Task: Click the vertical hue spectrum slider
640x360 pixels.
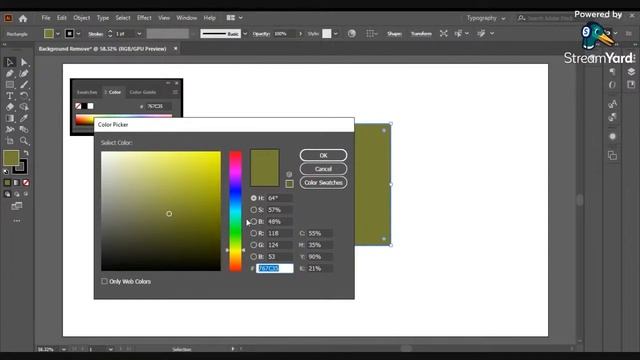Action: (x=235, y=211)
